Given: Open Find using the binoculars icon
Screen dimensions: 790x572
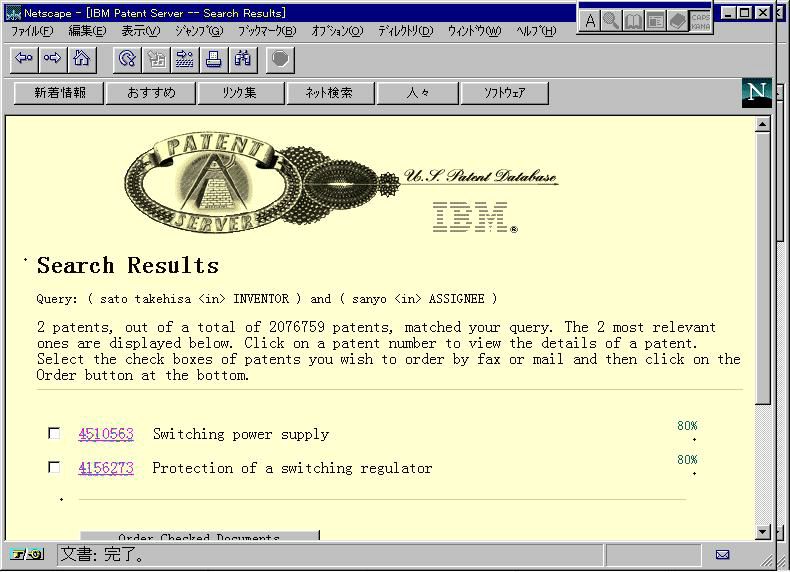Looking at the screenshot, I should tap(243, 59).
